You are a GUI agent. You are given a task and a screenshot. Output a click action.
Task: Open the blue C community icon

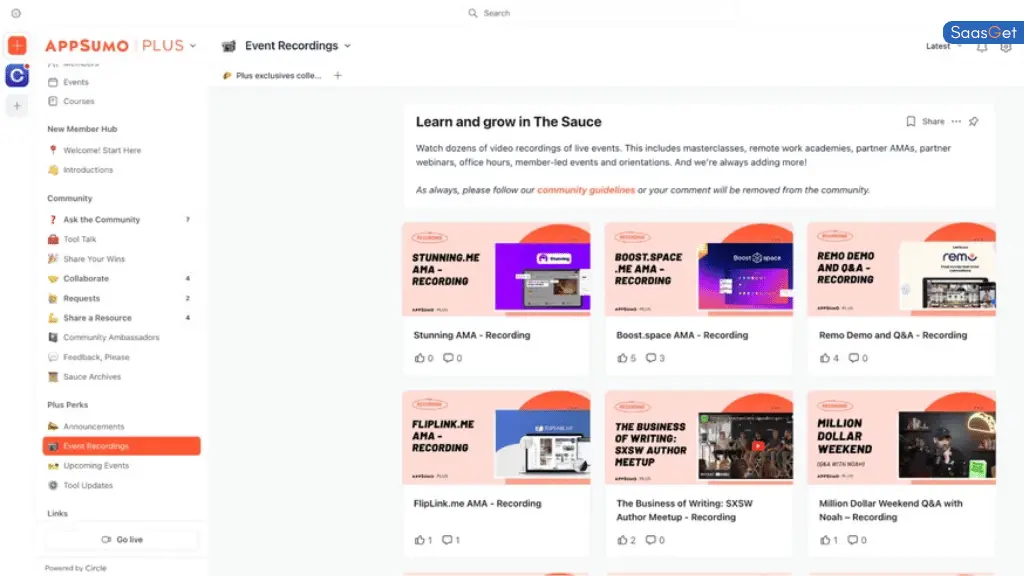coord(17,76)
